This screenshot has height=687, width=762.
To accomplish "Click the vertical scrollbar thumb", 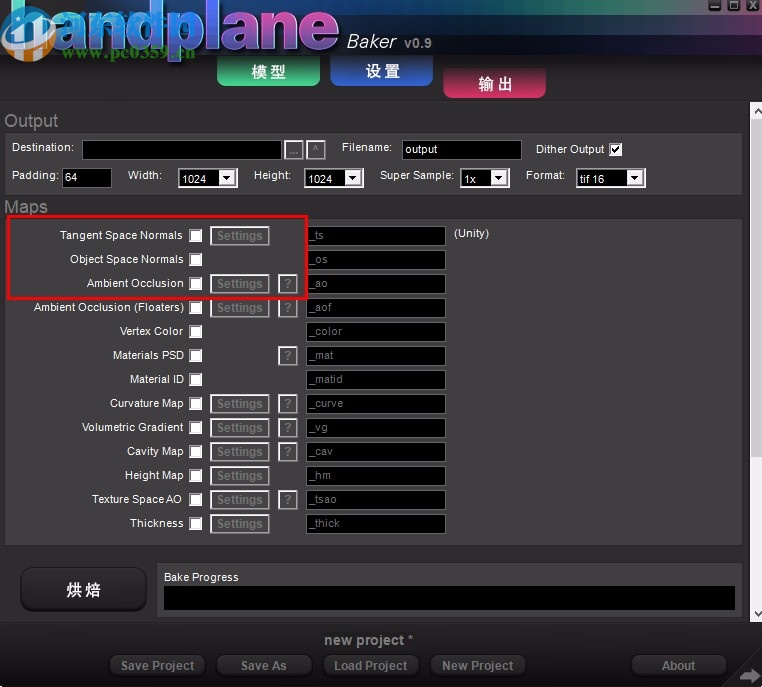I will [x=756, y=289].
